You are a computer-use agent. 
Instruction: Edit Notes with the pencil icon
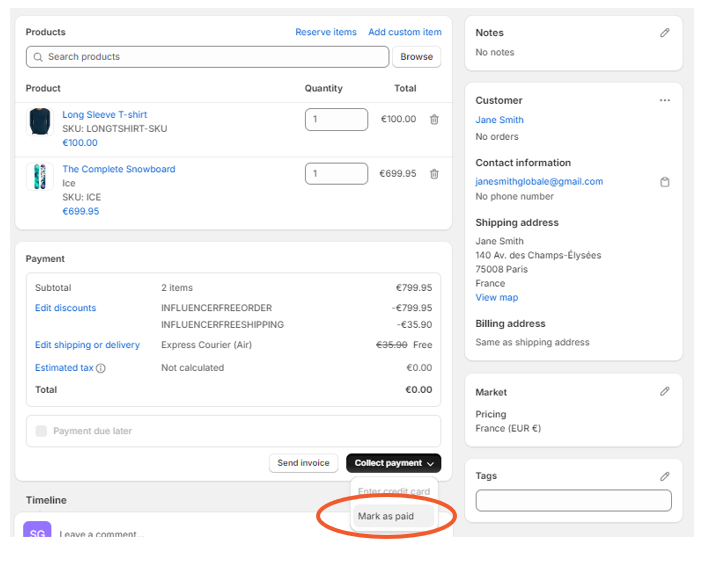pos(665,33)
